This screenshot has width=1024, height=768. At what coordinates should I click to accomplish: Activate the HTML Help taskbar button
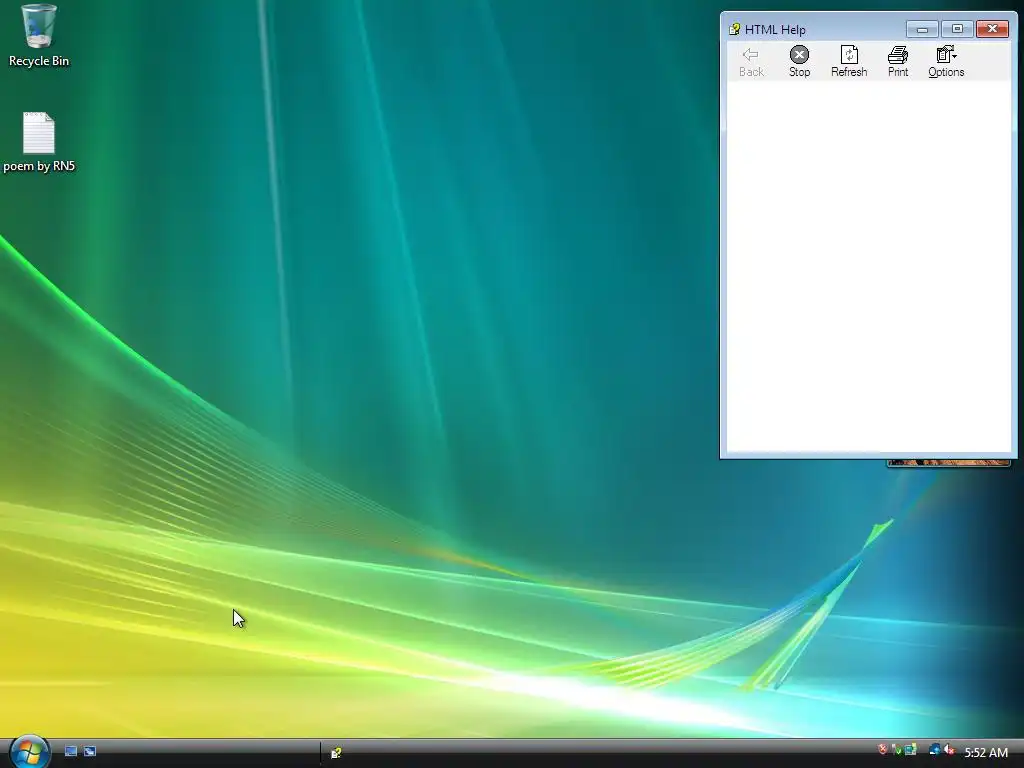(x=336, y=753)
